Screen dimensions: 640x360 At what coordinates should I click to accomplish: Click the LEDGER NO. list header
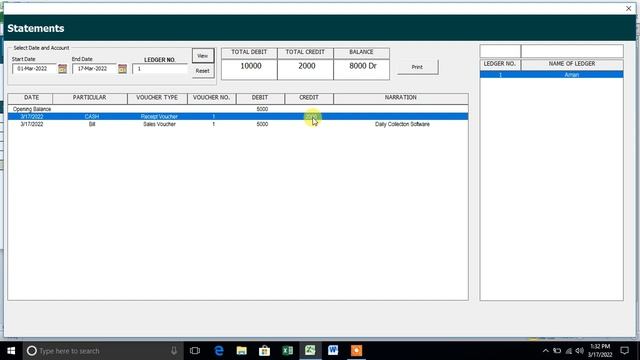500,64
